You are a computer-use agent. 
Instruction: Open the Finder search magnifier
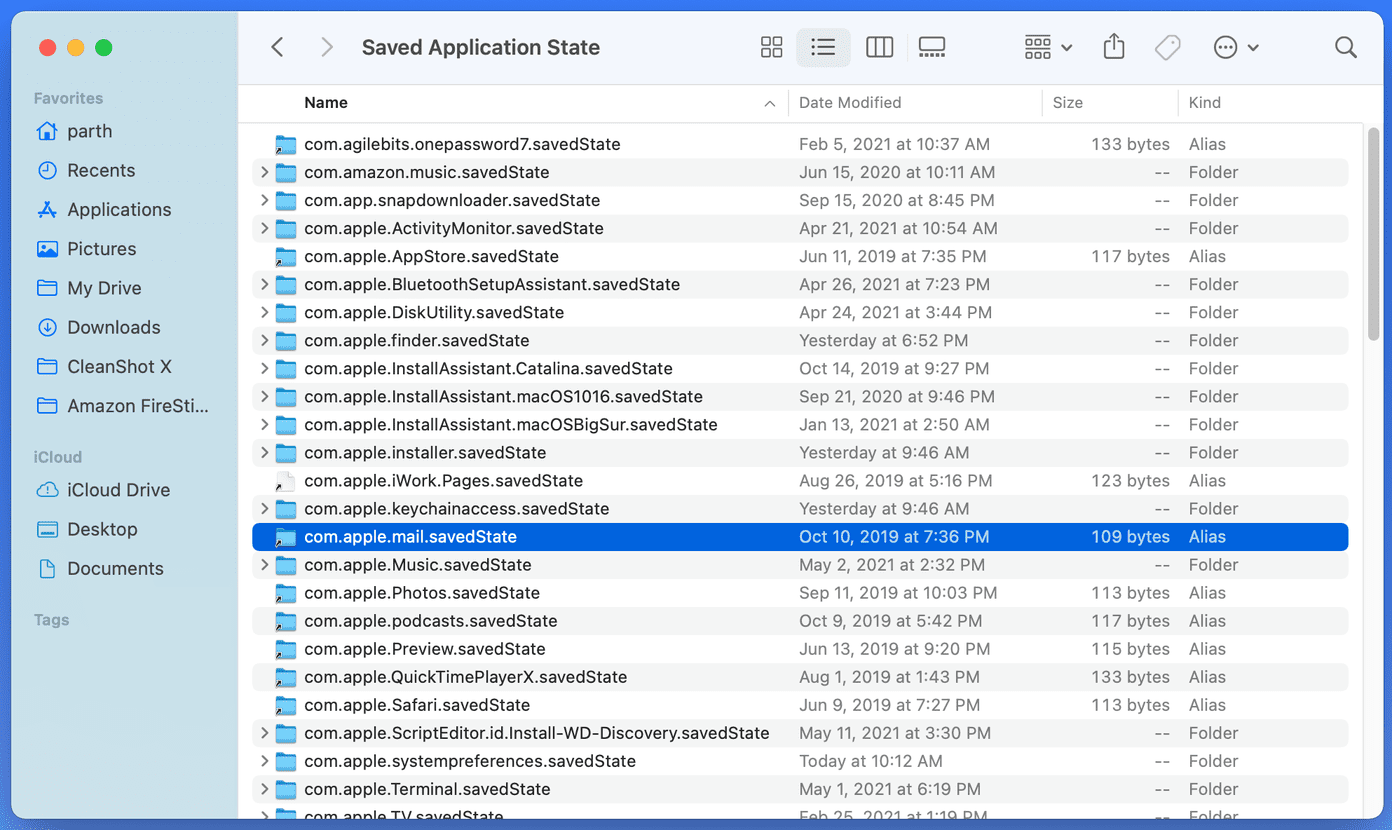pos(1346,47)
